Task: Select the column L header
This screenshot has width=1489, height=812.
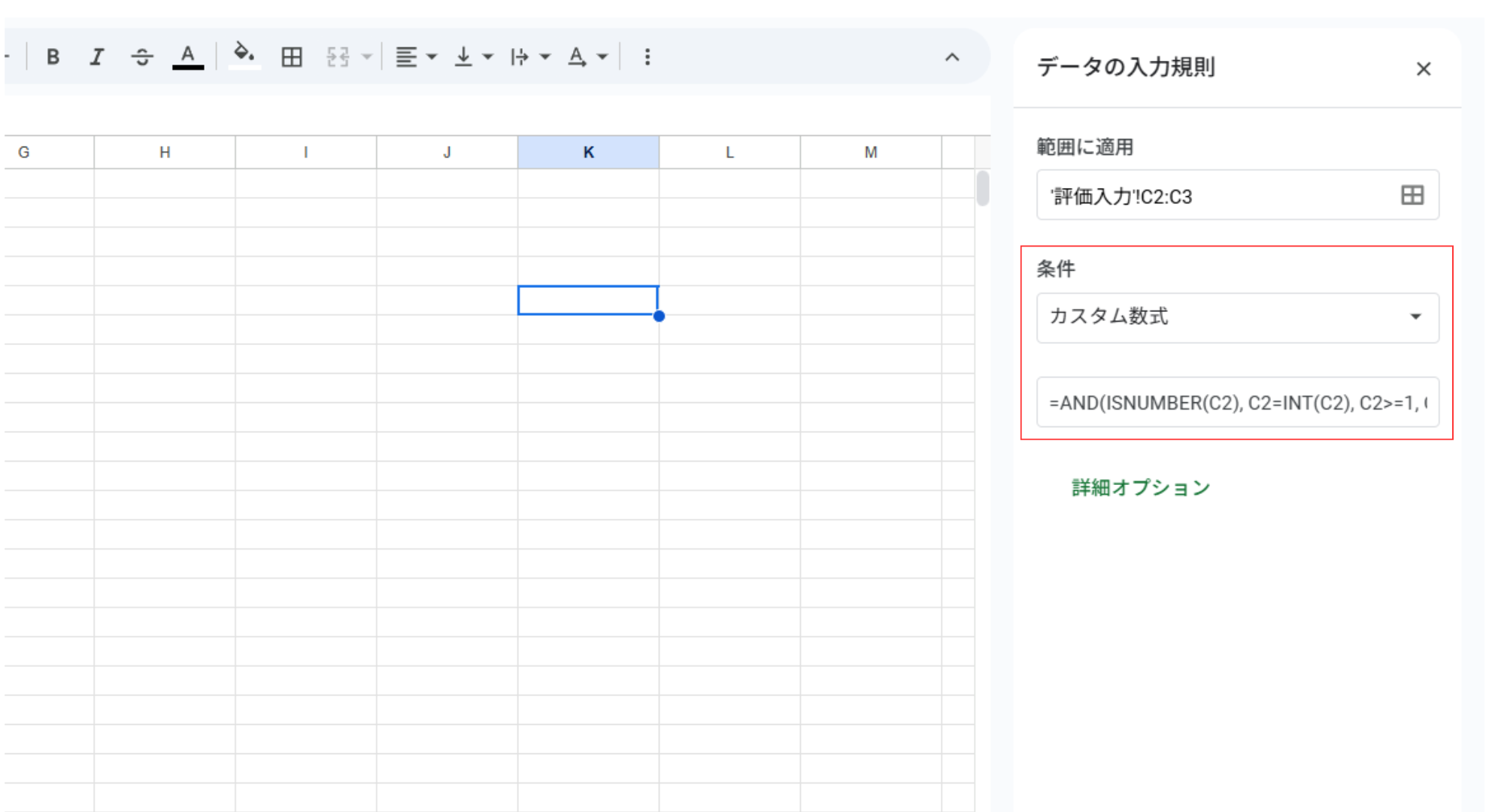Action: pos(729,153)
